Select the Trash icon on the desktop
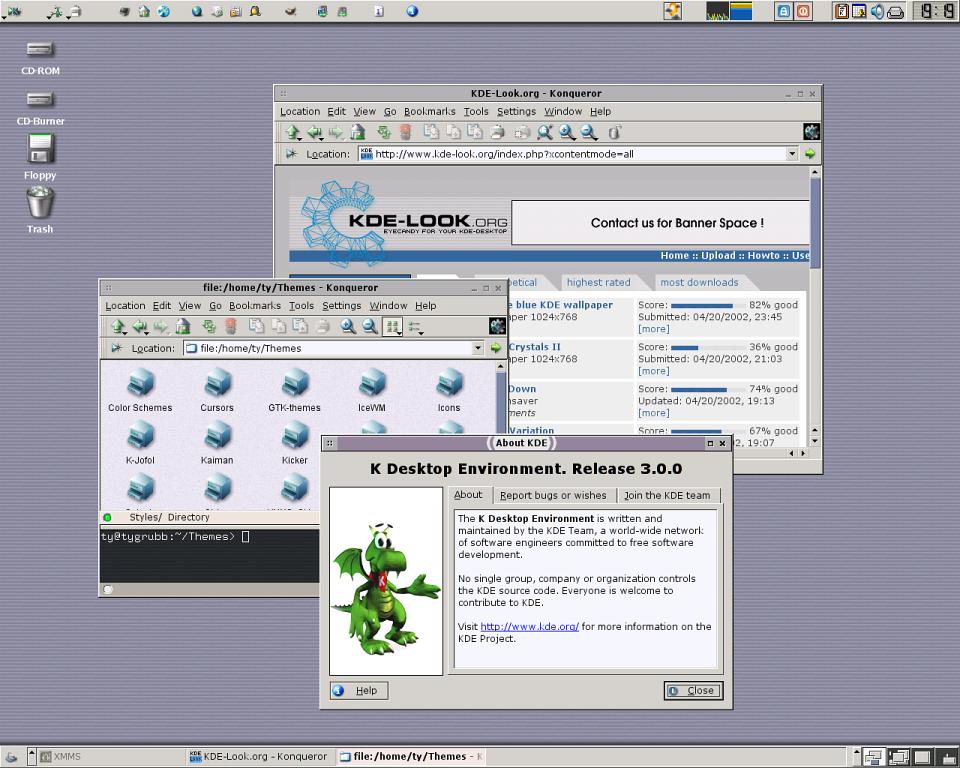This screenshot has width=960, height=768. coord(40,210)
